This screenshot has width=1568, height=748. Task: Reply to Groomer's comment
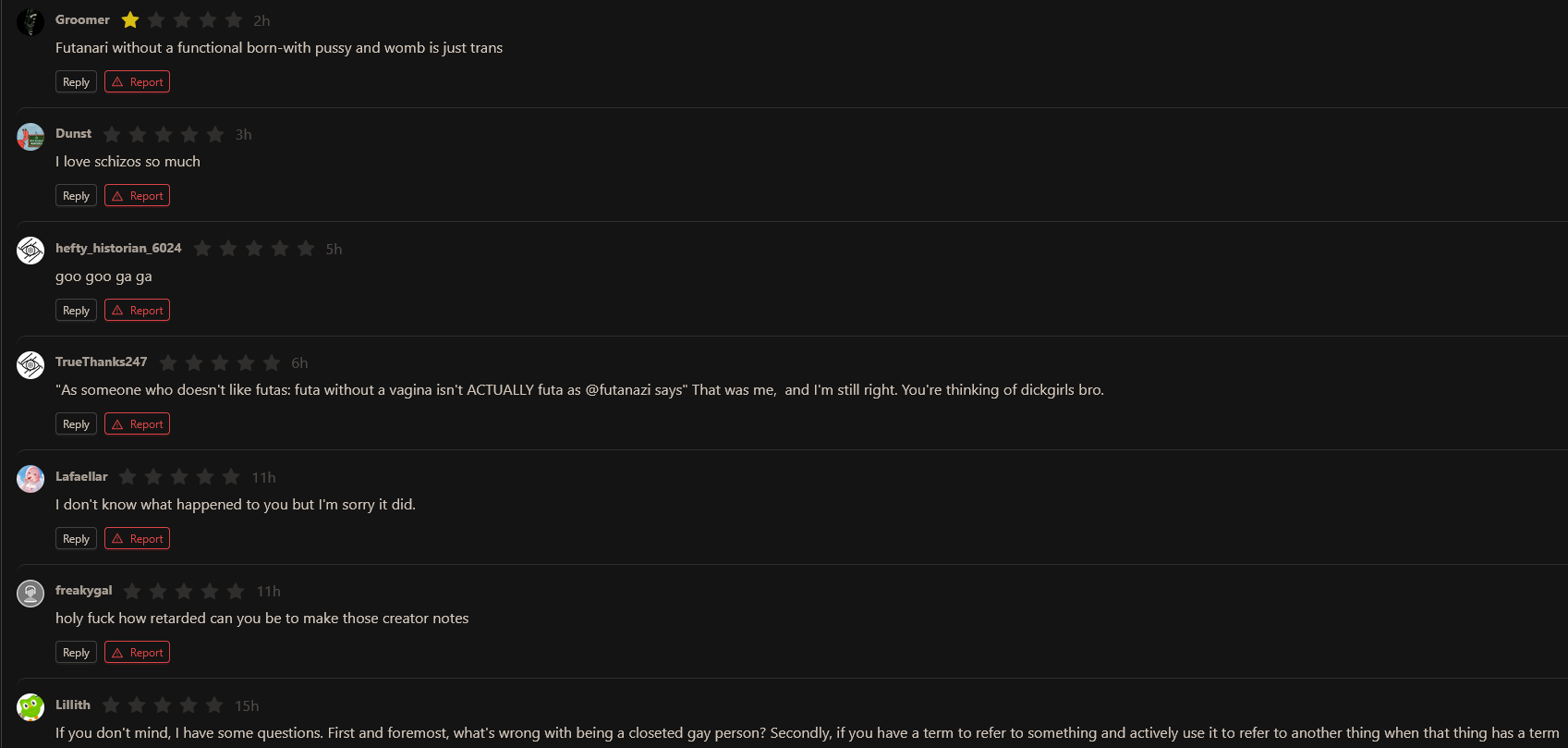click(76, 82)
